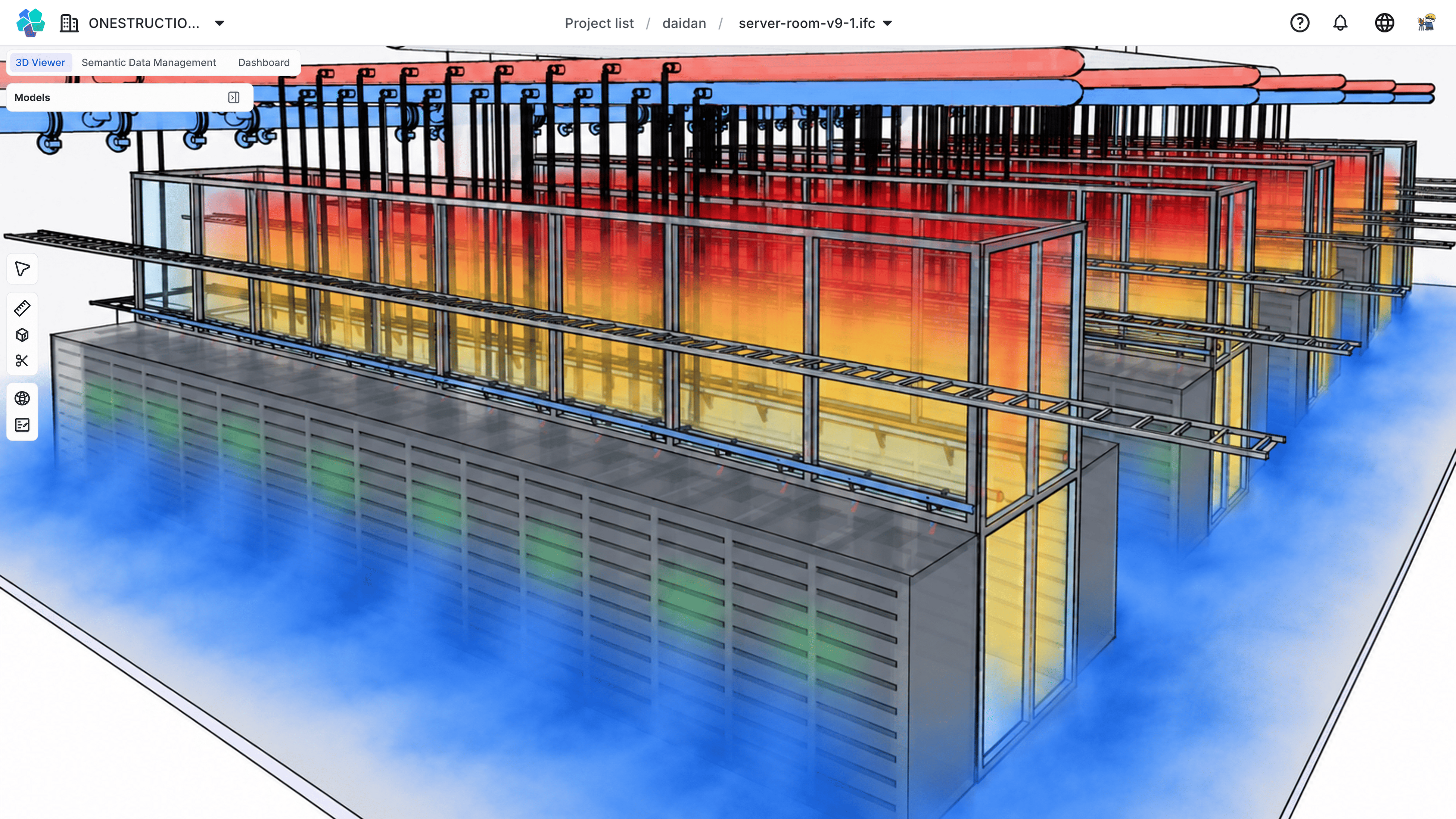Open the annotation notes tool
Screen dimensions: 1456x819
22,425
